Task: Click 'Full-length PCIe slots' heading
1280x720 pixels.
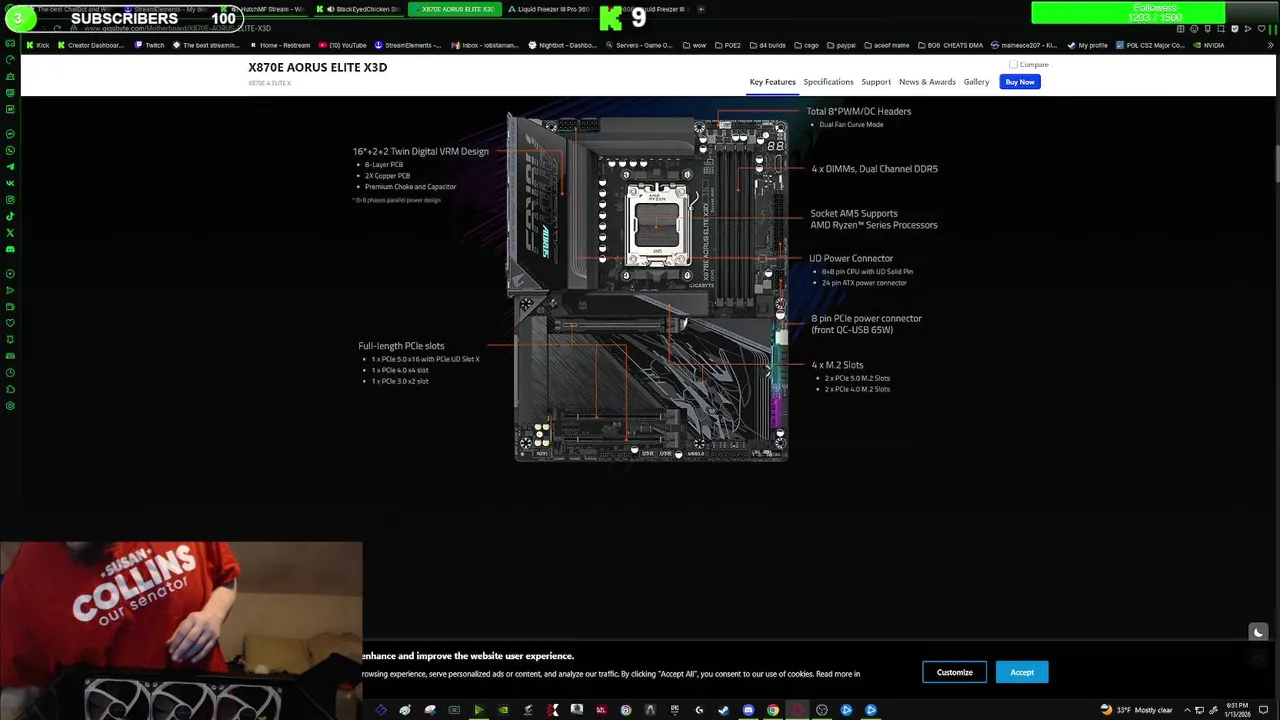Action: point(401,346)
